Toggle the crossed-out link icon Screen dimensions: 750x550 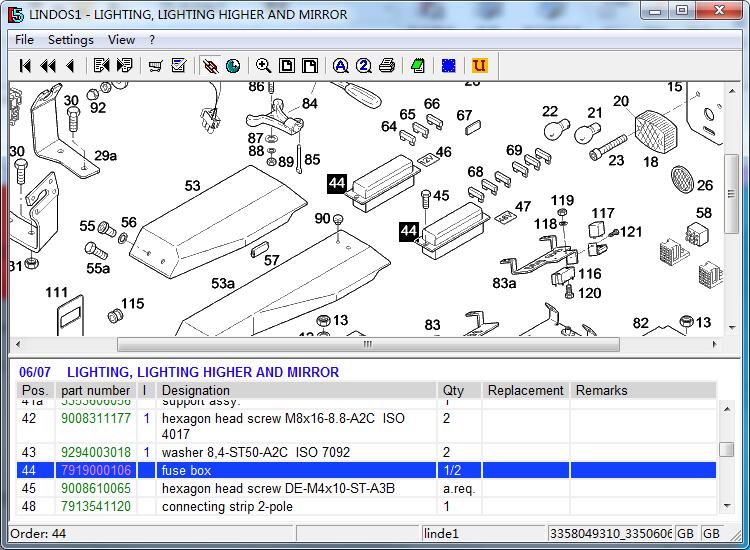(210, 66)
